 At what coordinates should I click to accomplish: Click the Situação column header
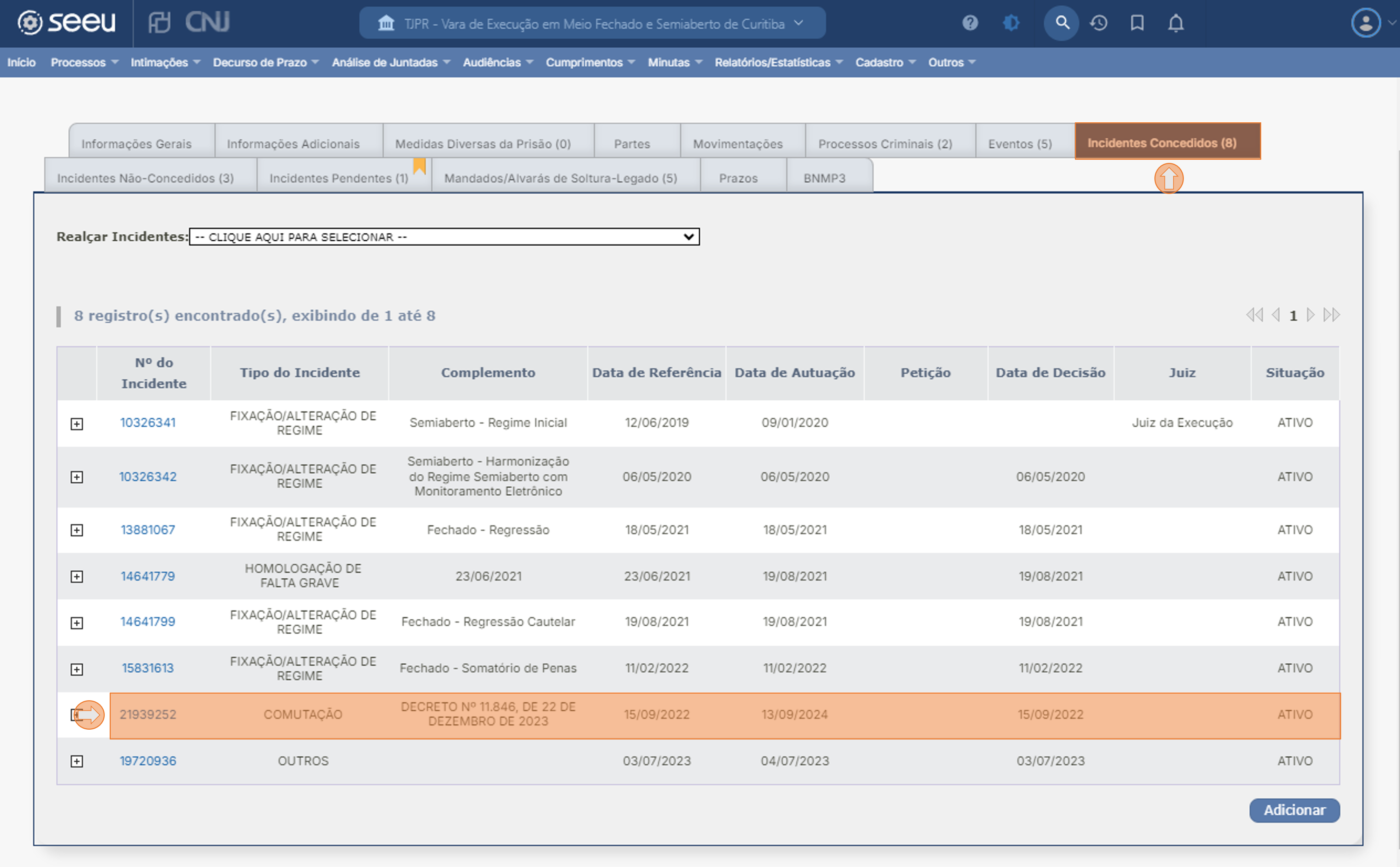pyautogui.click(x=1295, y=373)
